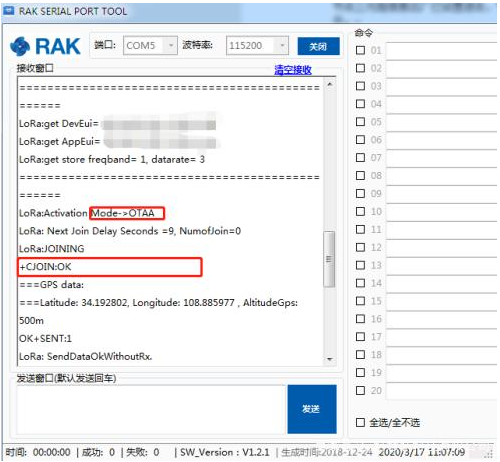The height and width of the screenshot is (462, 500).
Task: Click the RAK logo
Action: coord(45,46)
